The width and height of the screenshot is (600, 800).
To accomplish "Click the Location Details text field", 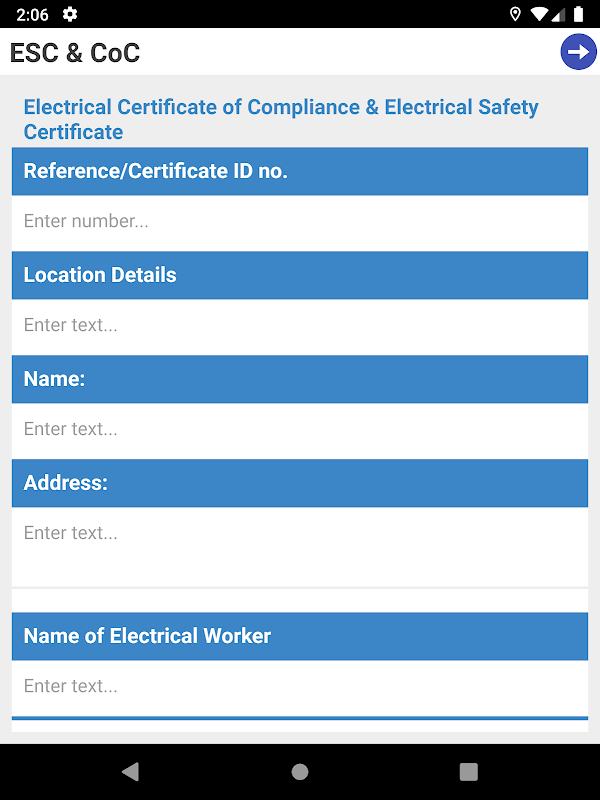I will (x=300, y=326).
